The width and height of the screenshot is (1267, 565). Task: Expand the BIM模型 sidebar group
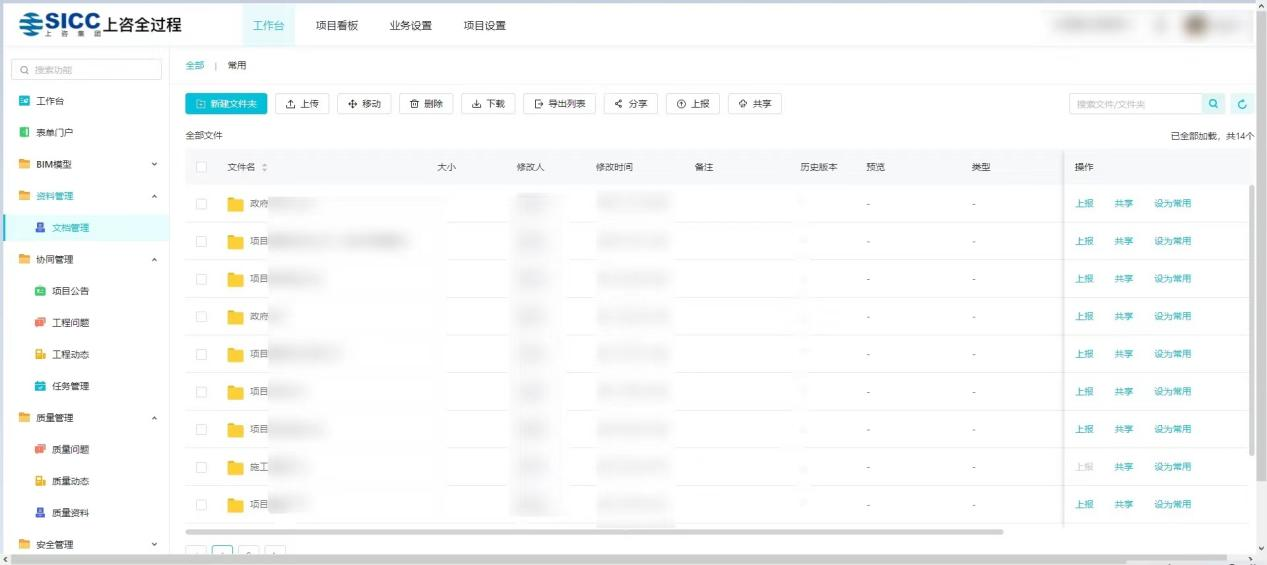154,164
